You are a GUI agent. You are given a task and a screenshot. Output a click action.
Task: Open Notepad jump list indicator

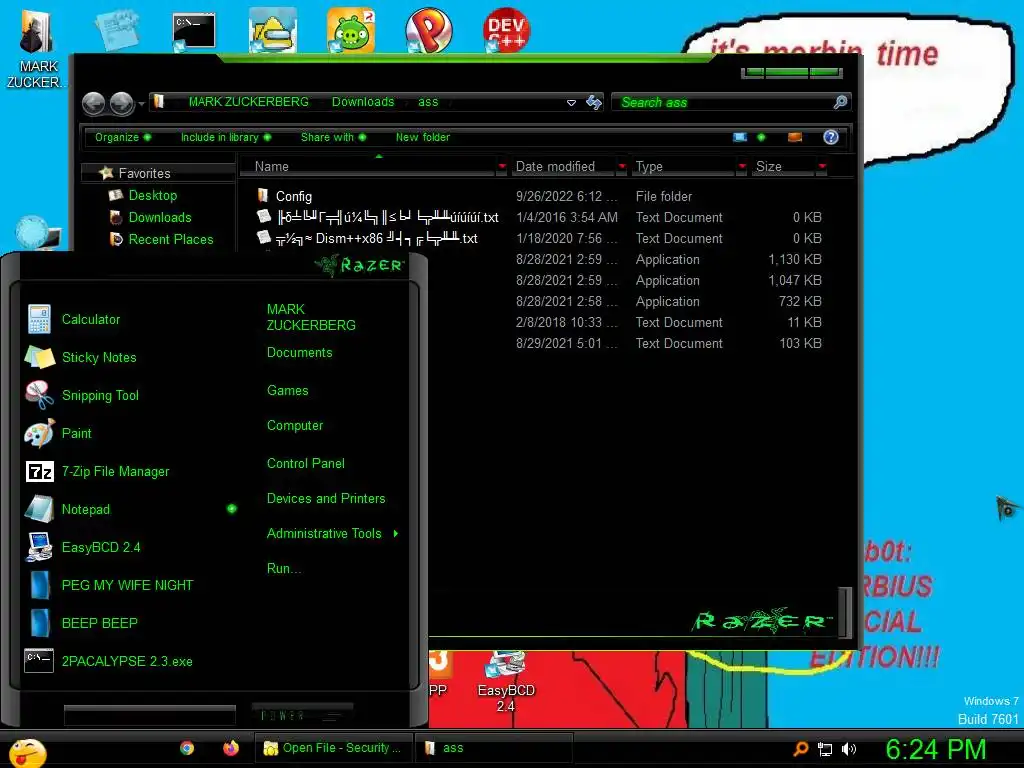pos(232,509)
